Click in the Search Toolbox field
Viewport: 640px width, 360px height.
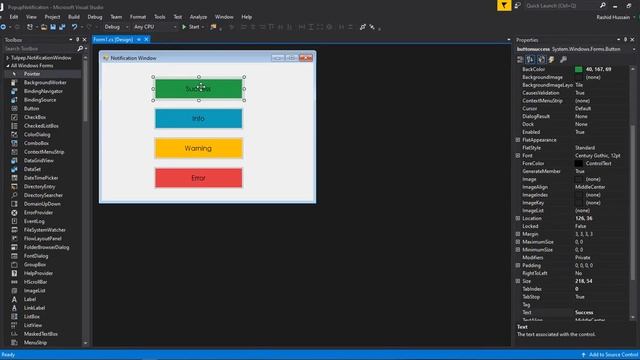pos(40,49)
